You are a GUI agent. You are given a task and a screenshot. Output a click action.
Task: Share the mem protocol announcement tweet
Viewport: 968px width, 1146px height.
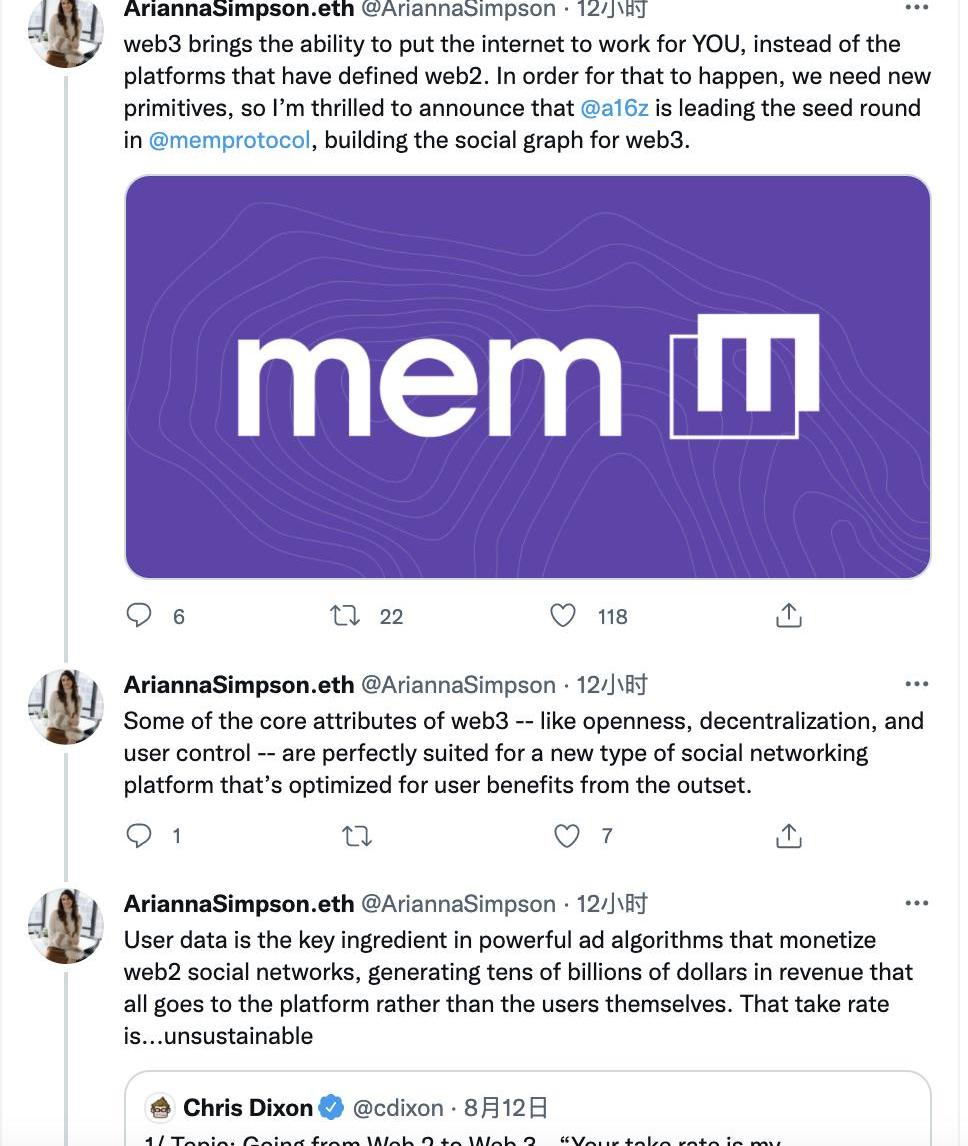tap(789, 615)
